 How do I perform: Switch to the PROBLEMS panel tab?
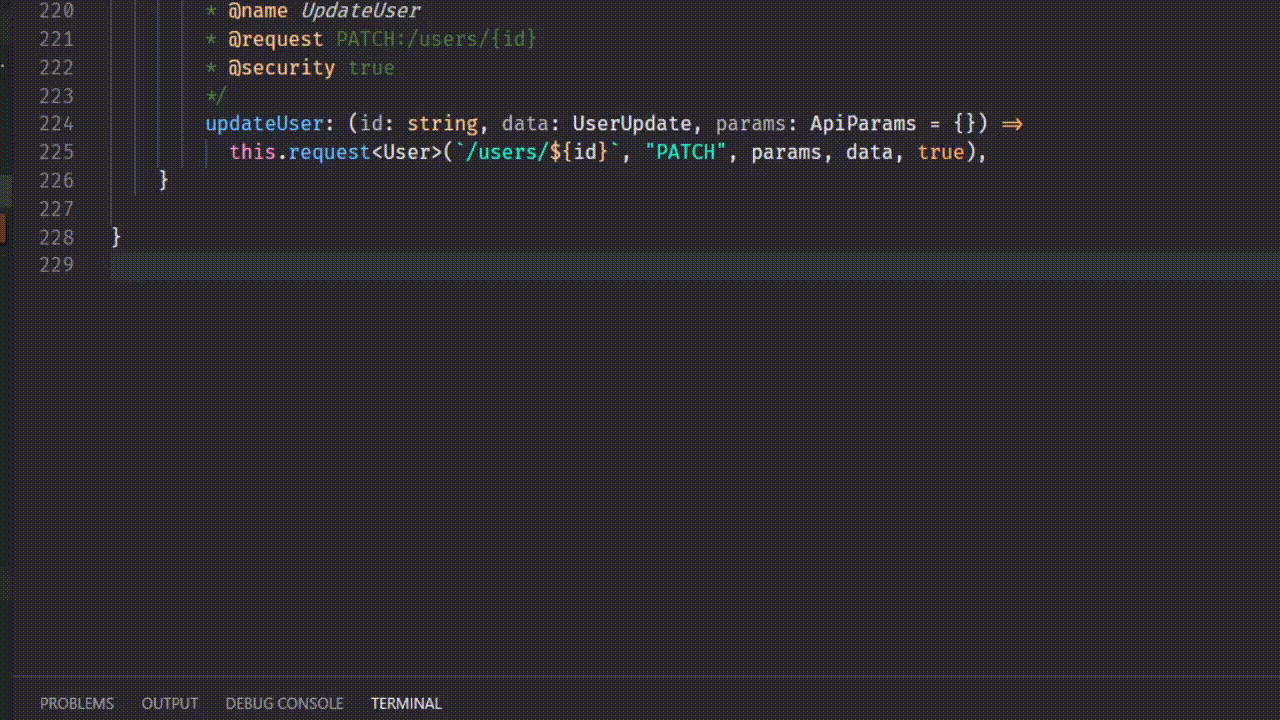77,703
